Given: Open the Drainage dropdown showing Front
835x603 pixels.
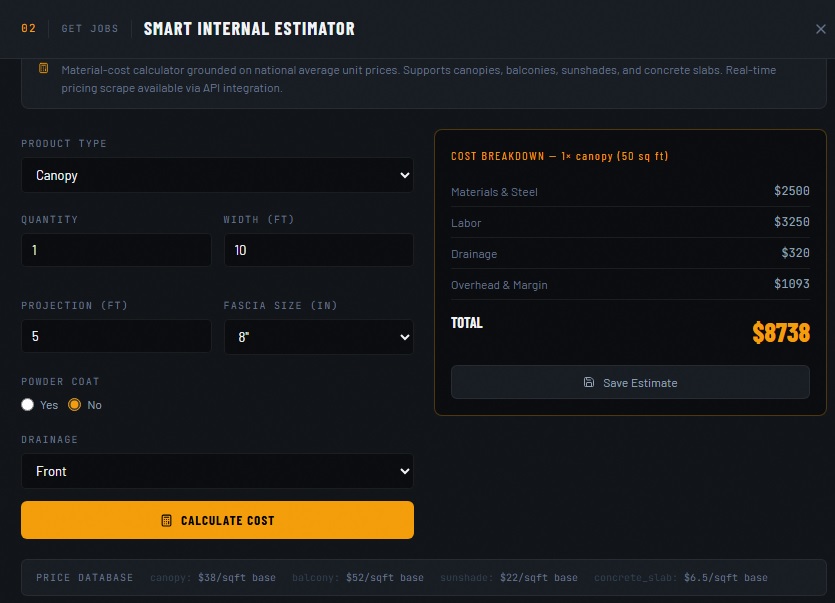Looking at the screenshot, I should 217,471.
